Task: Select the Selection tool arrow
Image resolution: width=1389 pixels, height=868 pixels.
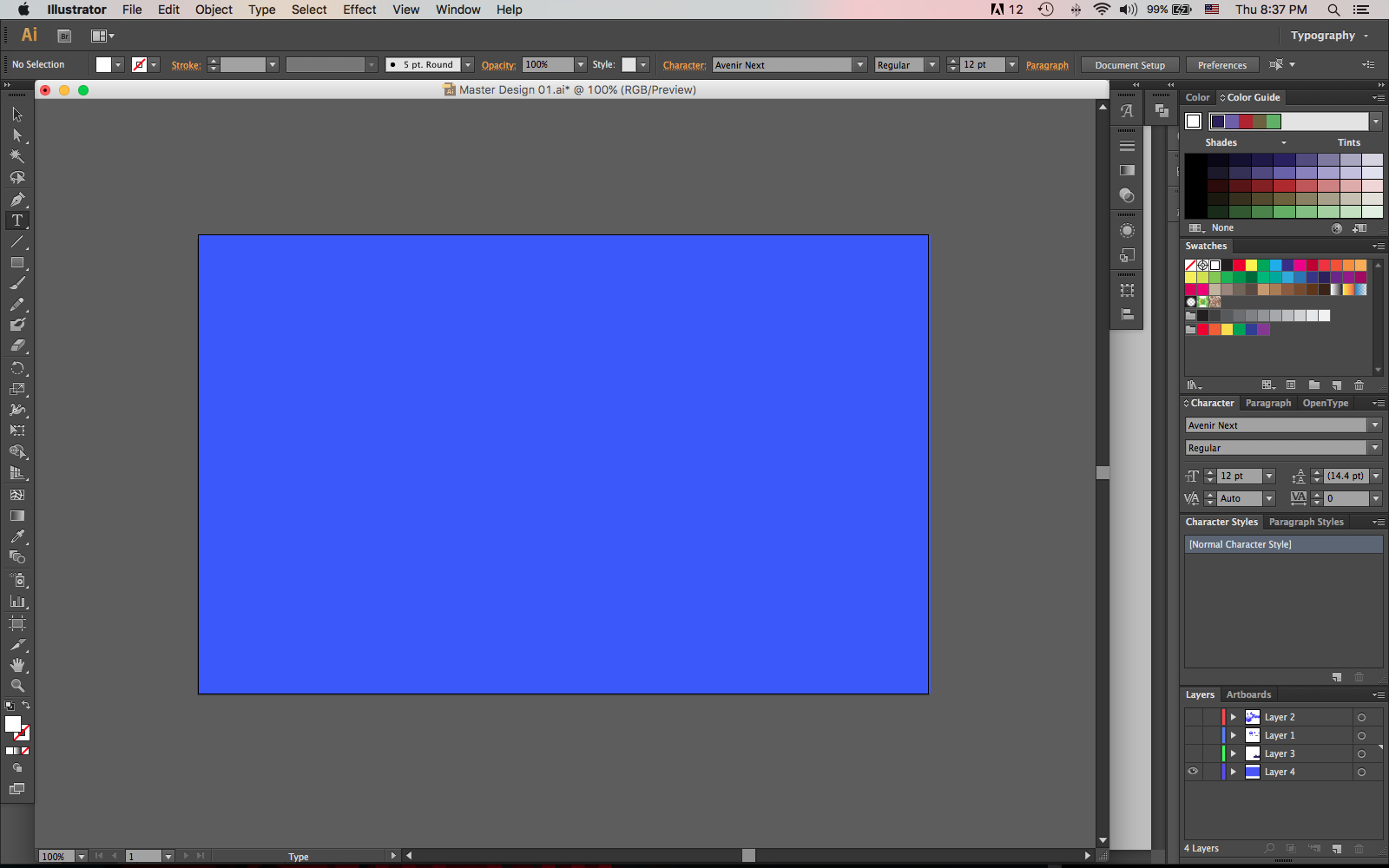Action: pos(16,114)
